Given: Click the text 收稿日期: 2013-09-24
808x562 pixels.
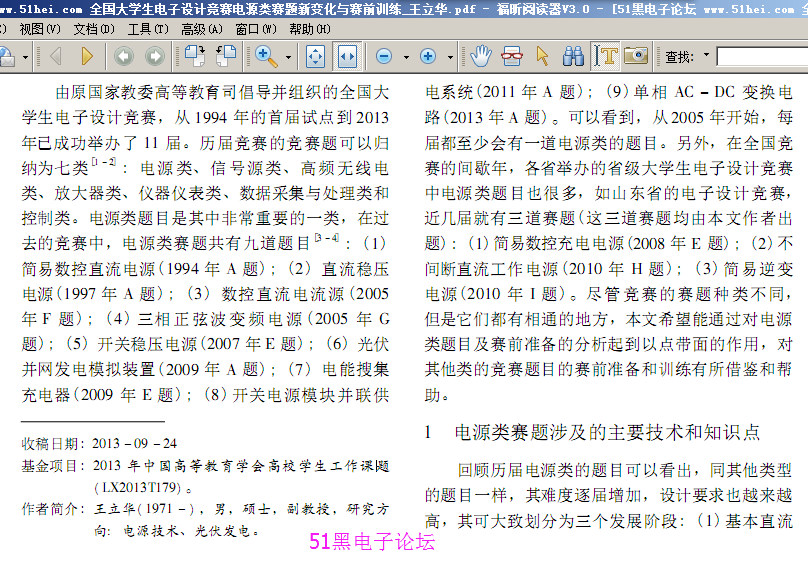Looking at the screenshot, I should [99, 444].
